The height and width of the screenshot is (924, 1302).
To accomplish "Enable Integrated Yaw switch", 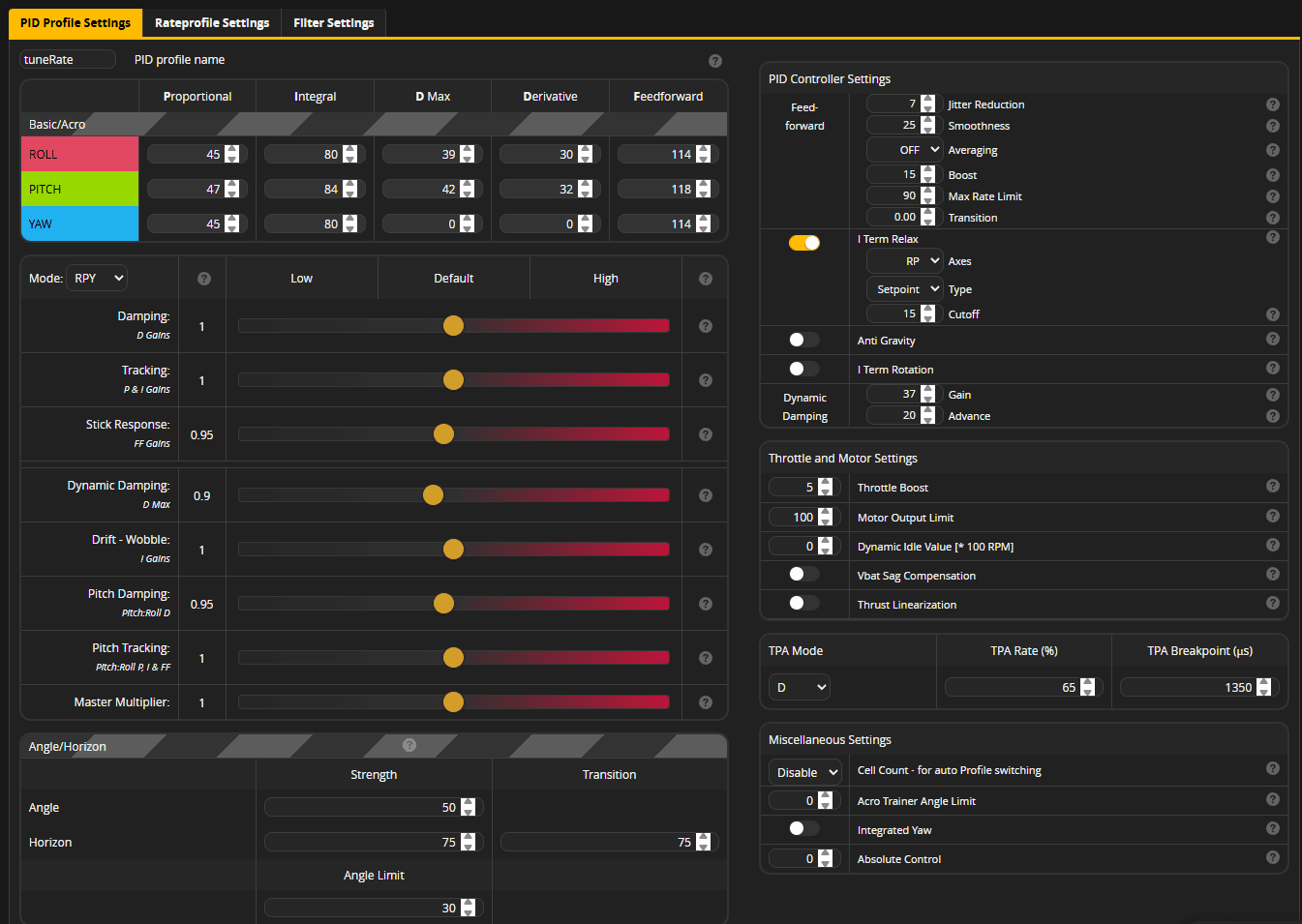I will pyautogui.click(x=804, y=829).
